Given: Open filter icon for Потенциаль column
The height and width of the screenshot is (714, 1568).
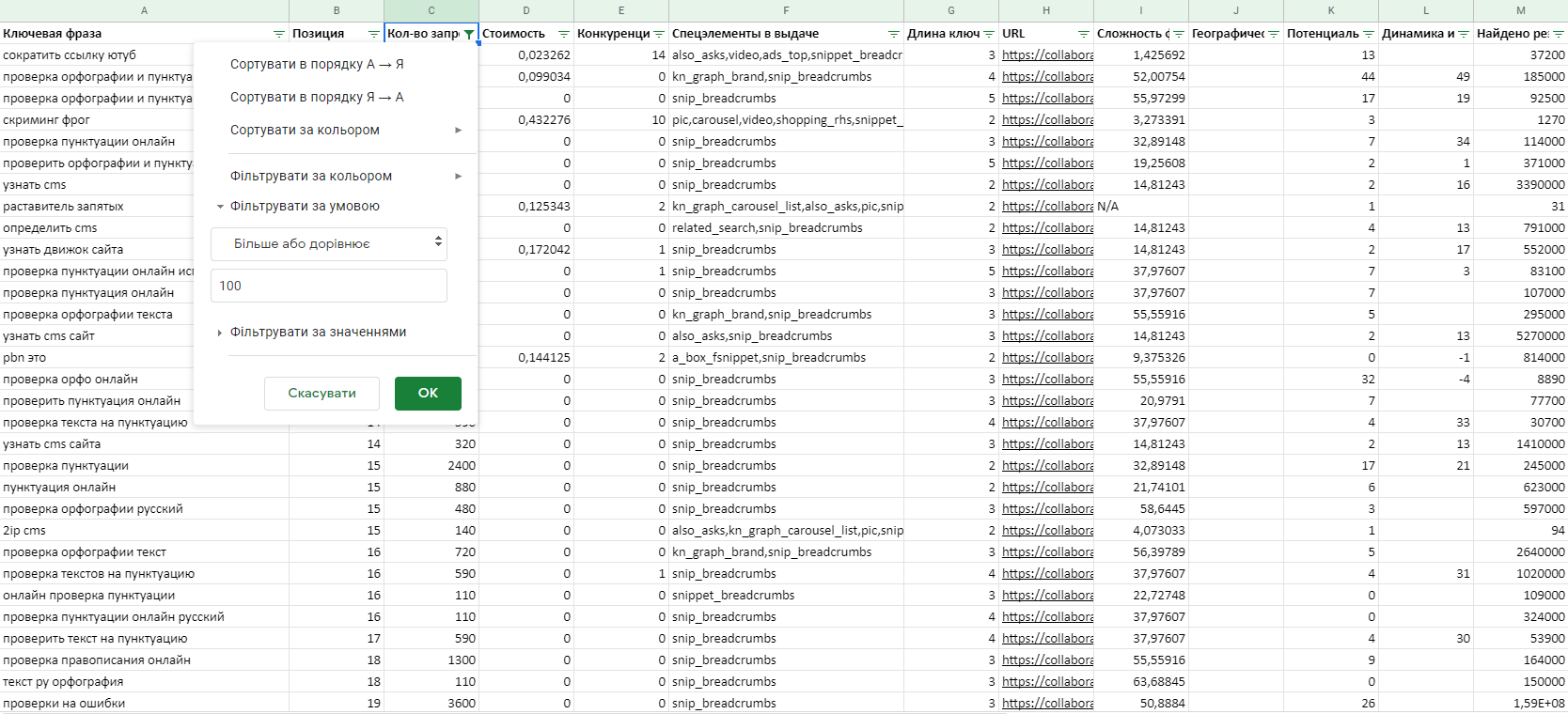Looking at the screenshot, I should click(1369, 34).
